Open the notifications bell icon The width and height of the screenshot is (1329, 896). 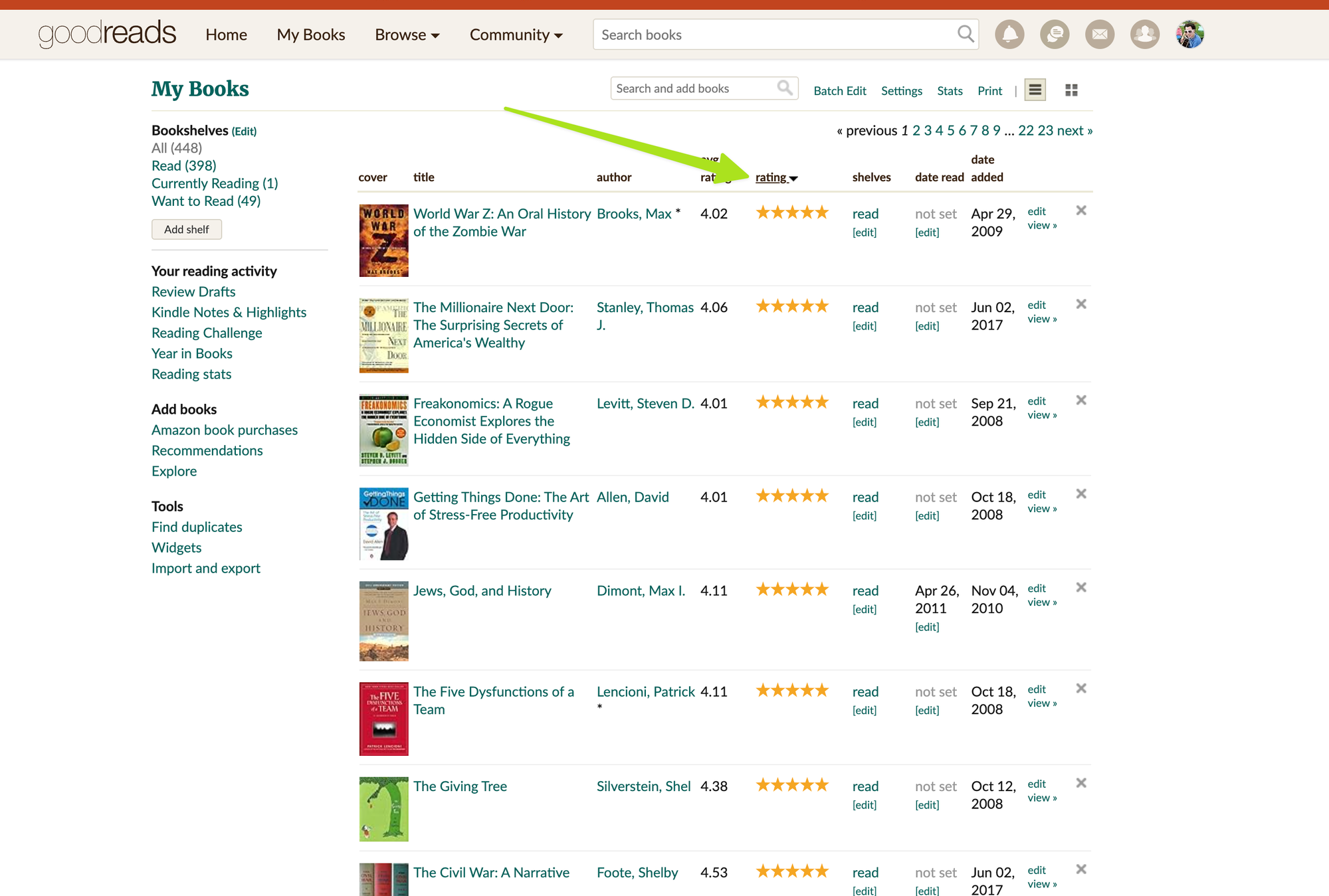[1009, 34]
